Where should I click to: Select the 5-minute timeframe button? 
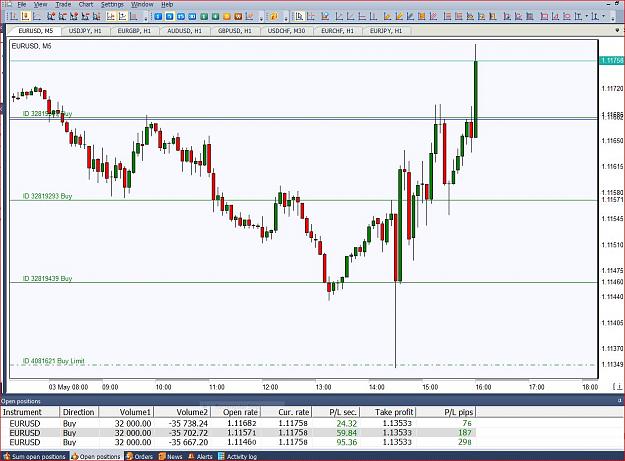169,16
